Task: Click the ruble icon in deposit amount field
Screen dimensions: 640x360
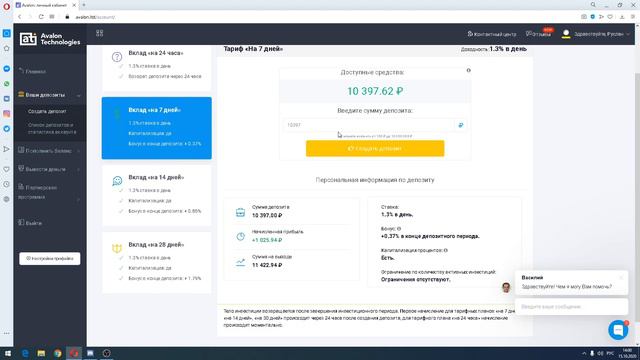Action: (x=461, y=125)
